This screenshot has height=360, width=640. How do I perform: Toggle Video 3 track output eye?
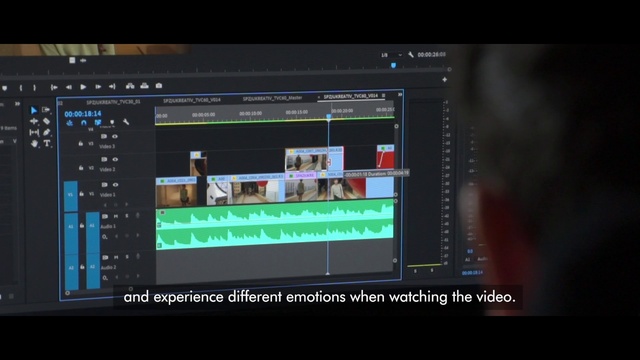115,136
